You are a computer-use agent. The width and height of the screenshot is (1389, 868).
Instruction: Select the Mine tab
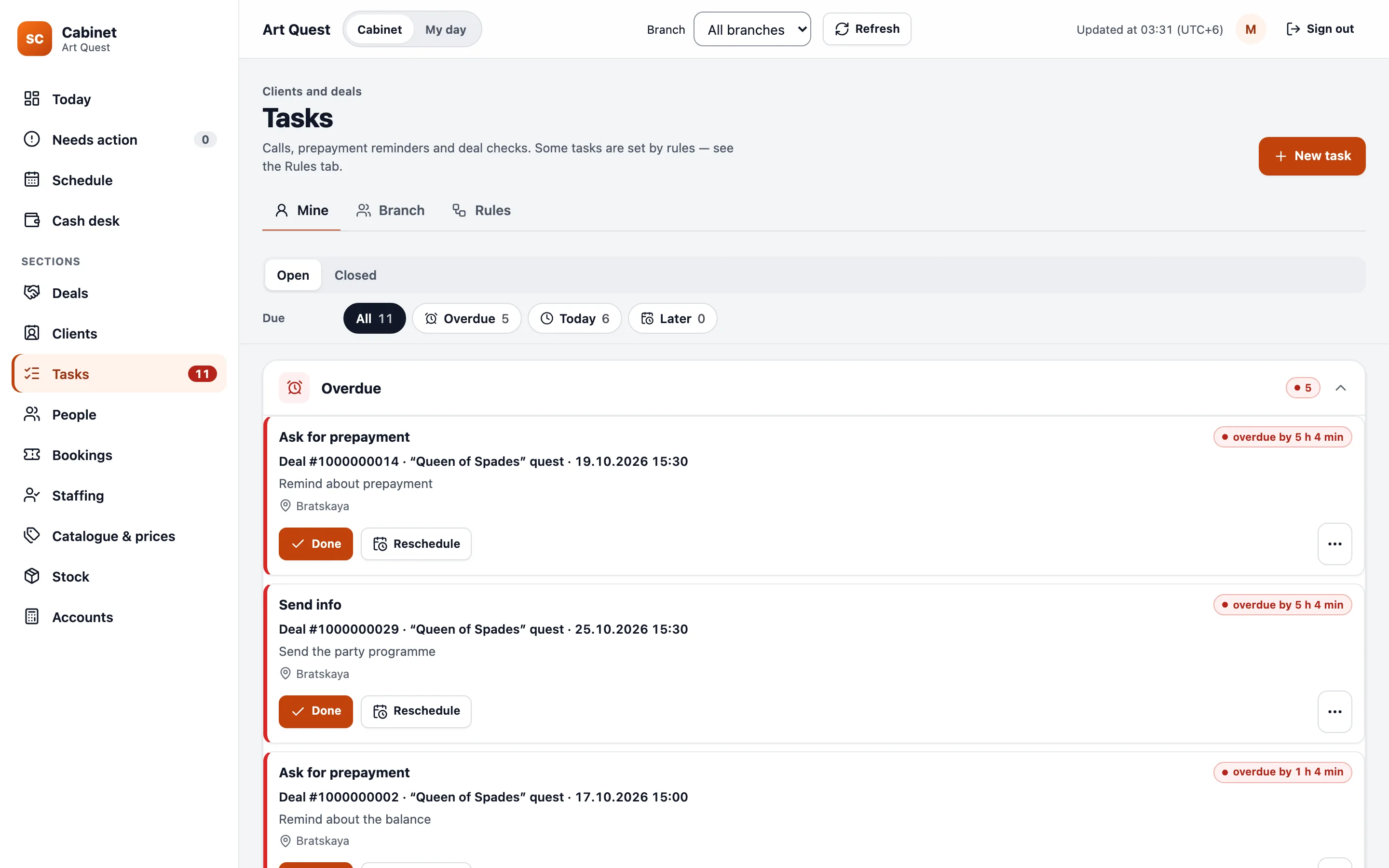coord(301,210)
